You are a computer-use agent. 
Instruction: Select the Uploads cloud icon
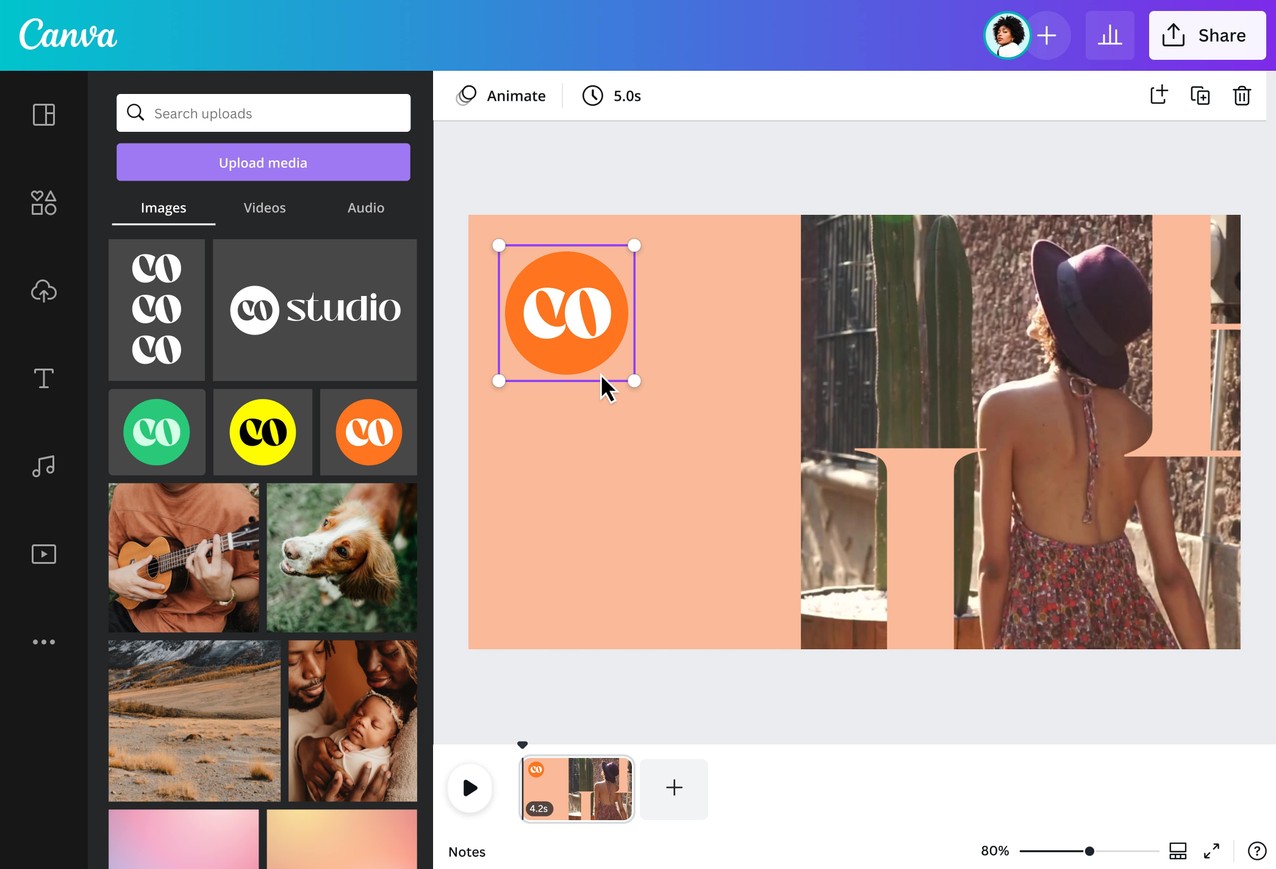[x=44, y=291]
